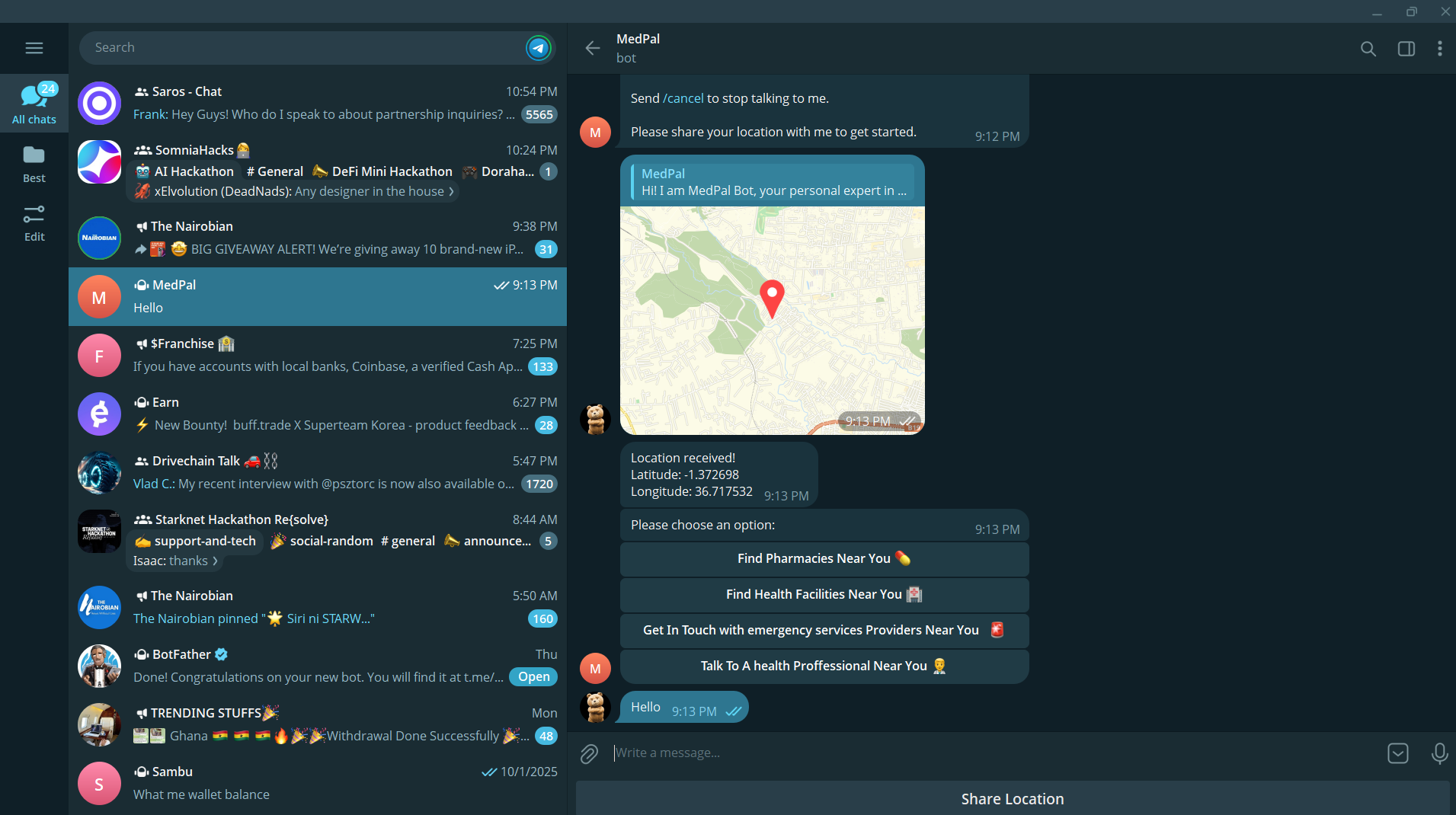Open the Drivechain Talk group
The height and width of the screenshot is (815, 1456).
point(318,472)
